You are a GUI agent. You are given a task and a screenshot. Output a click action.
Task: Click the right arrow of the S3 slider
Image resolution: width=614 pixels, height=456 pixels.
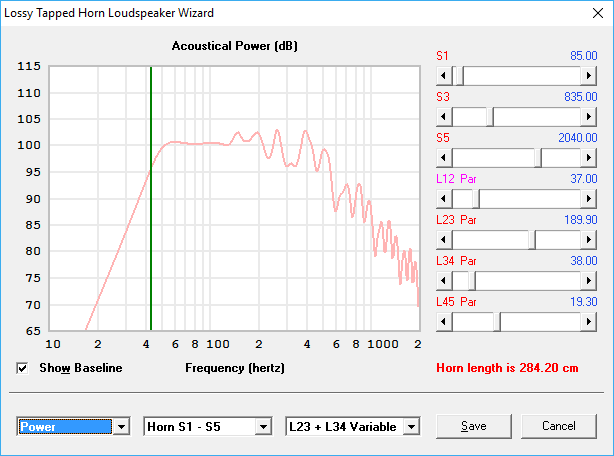589,117
